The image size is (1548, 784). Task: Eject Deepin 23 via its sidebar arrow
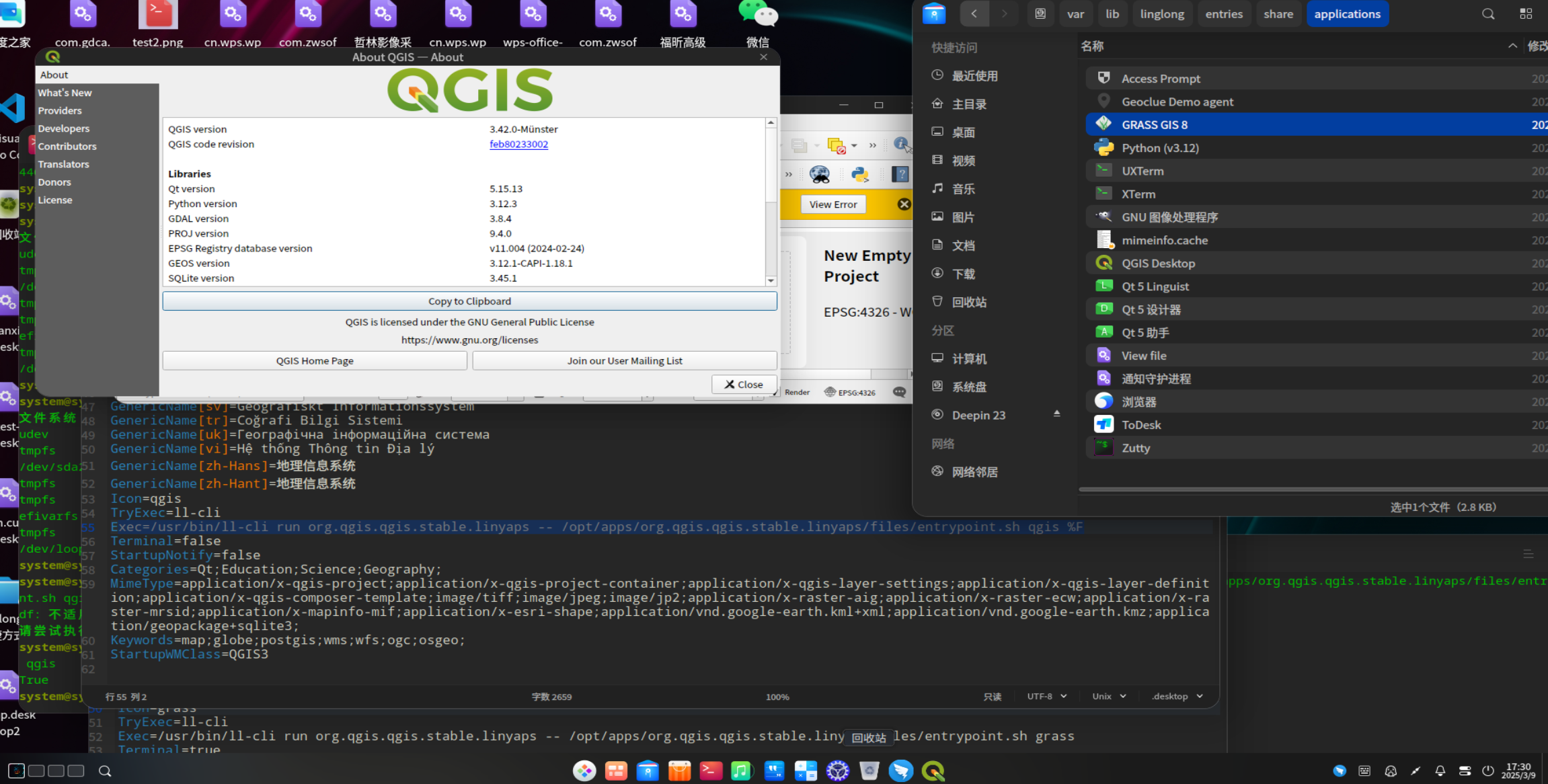1056,414
